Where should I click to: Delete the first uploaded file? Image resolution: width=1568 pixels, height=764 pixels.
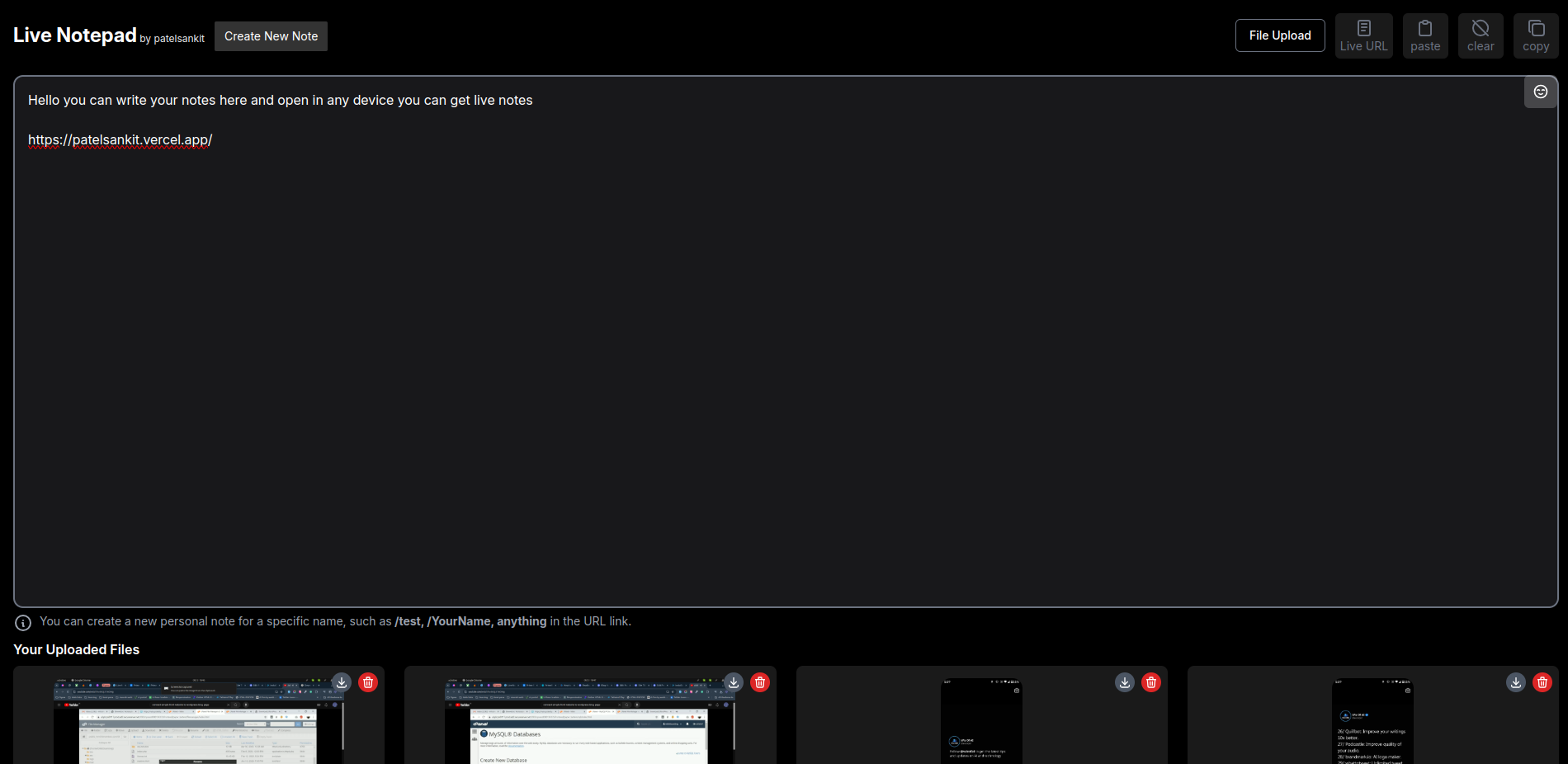tap(368, 682)
